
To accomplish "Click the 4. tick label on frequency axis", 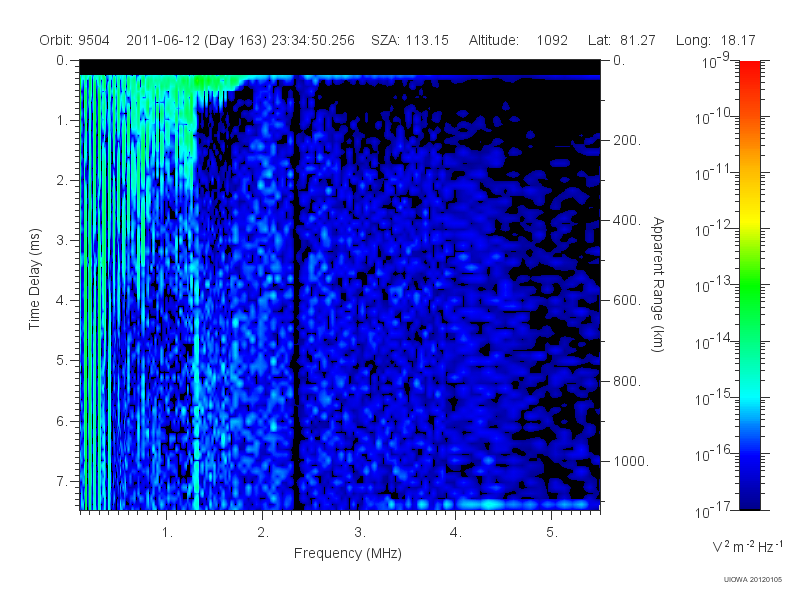I will click(456, 533).
